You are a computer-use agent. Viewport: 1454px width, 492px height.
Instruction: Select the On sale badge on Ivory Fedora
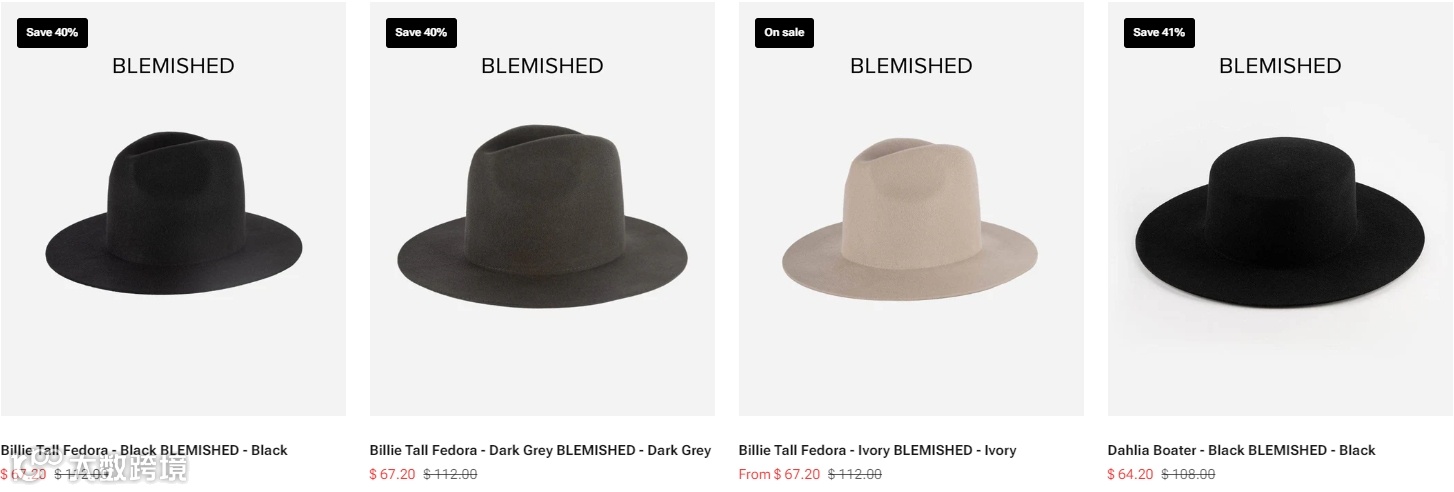[x=784, y=32]
